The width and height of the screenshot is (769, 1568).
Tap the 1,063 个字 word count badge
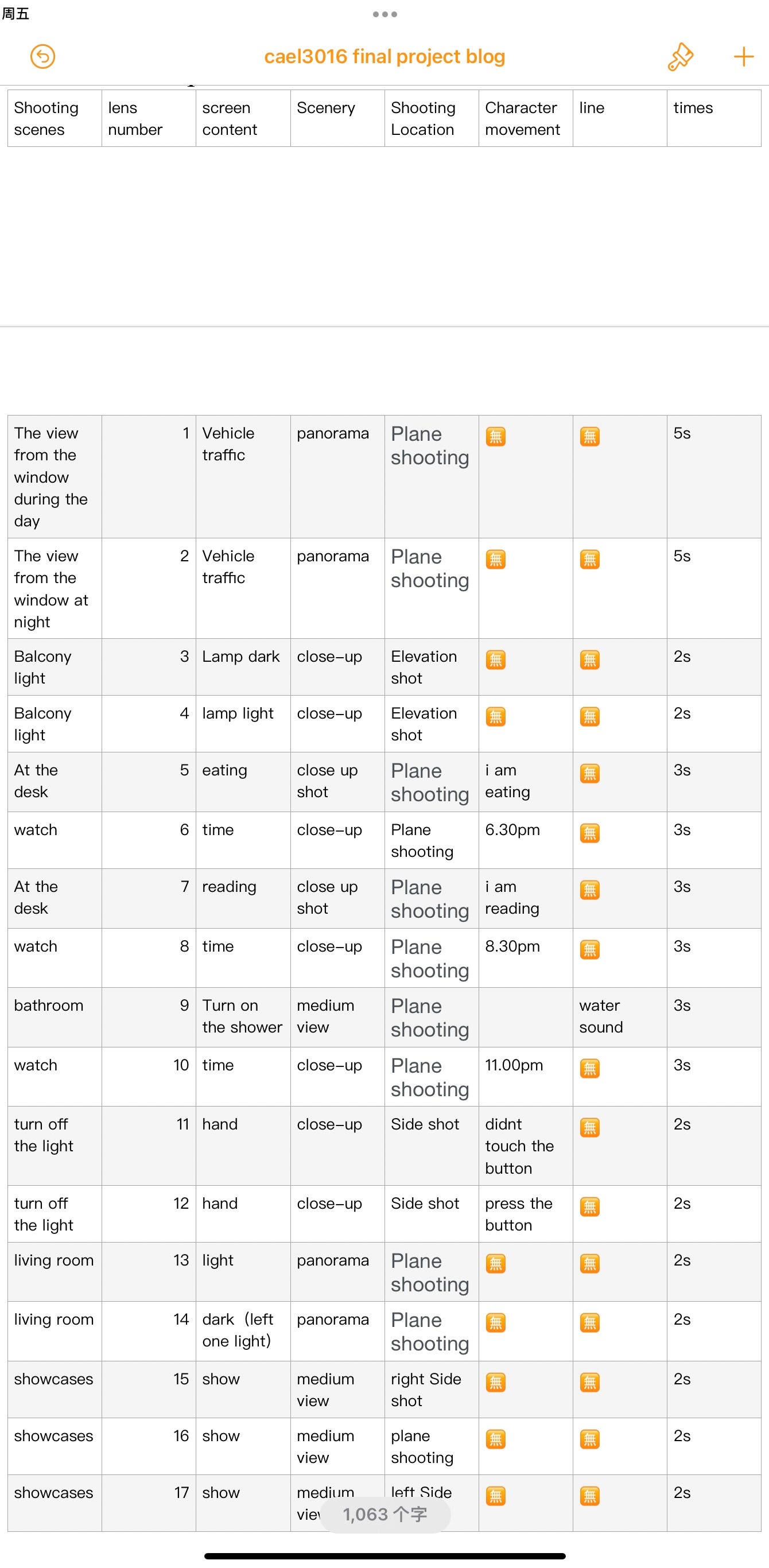[x=385, y=1514]
